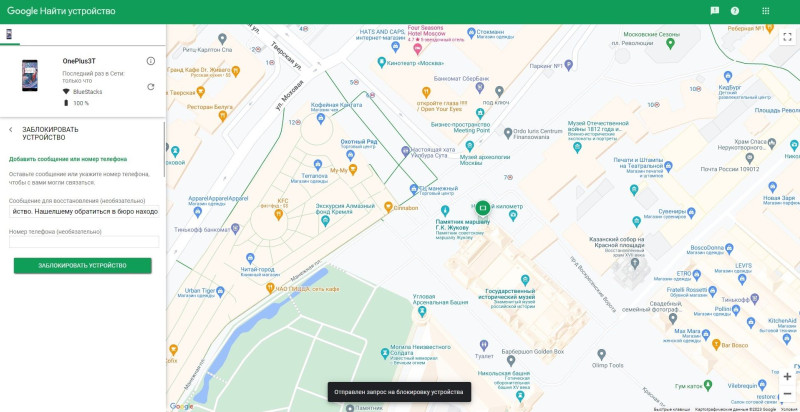Image resolution: width=800 pixels, height=412 pixels.
Task: Open the Быстрые клавиши shortcuts link
Action: pos(671,409)
